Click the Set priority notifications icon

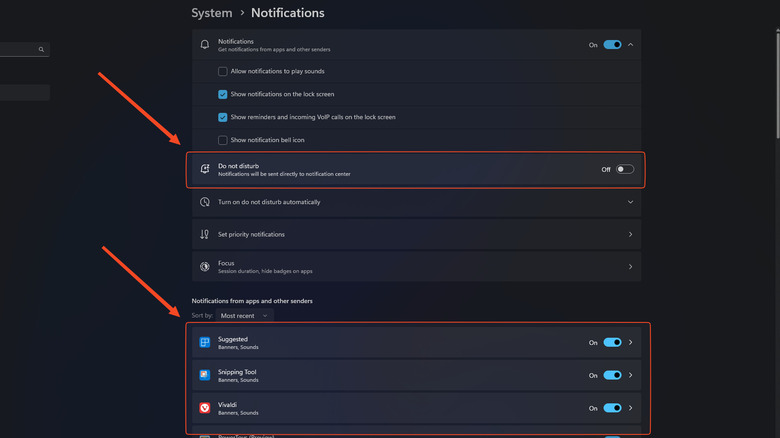[205, 234]
